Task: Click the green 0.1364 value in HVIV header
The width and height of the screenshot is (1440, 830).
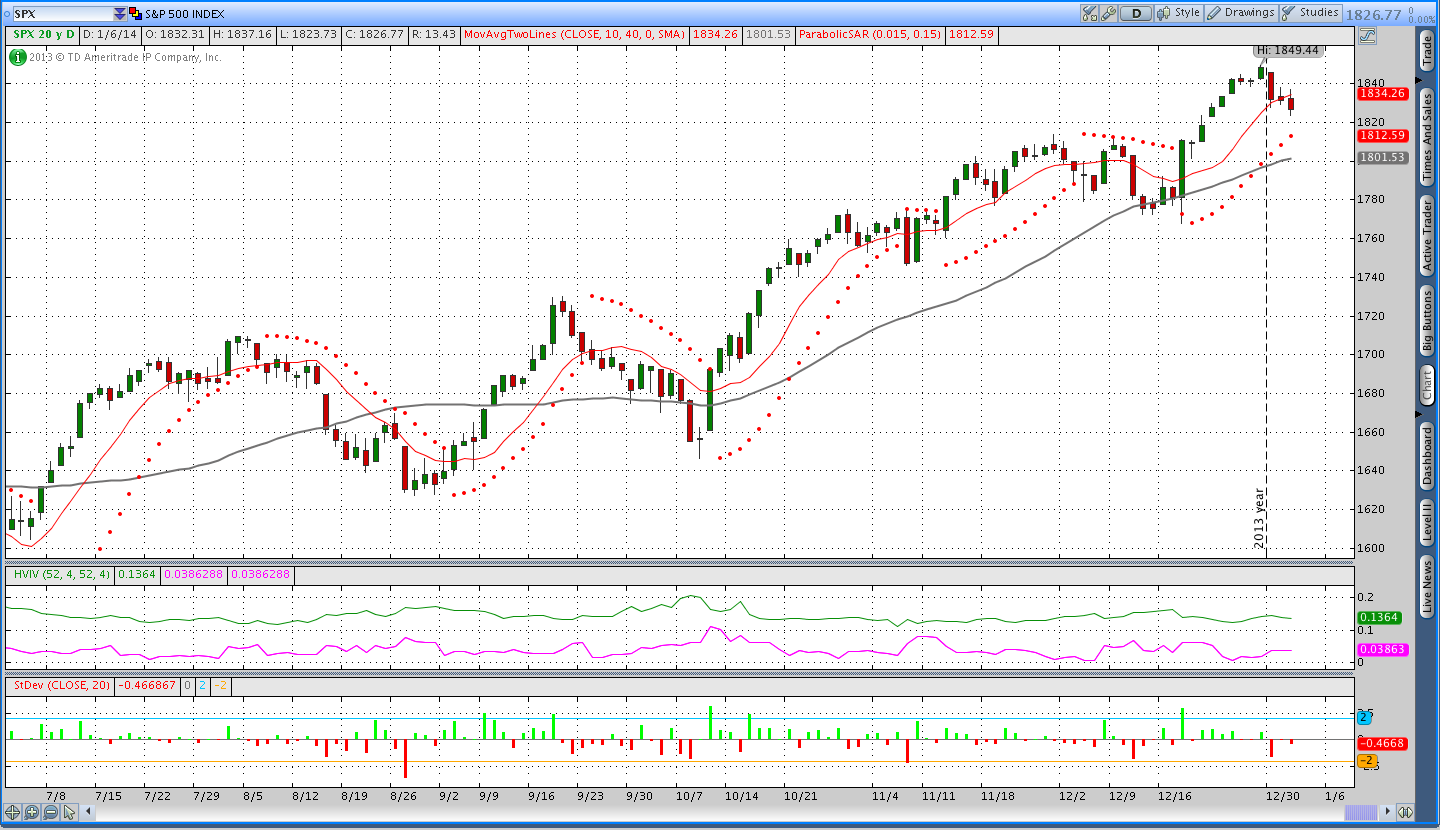Action: click(136, 575)
